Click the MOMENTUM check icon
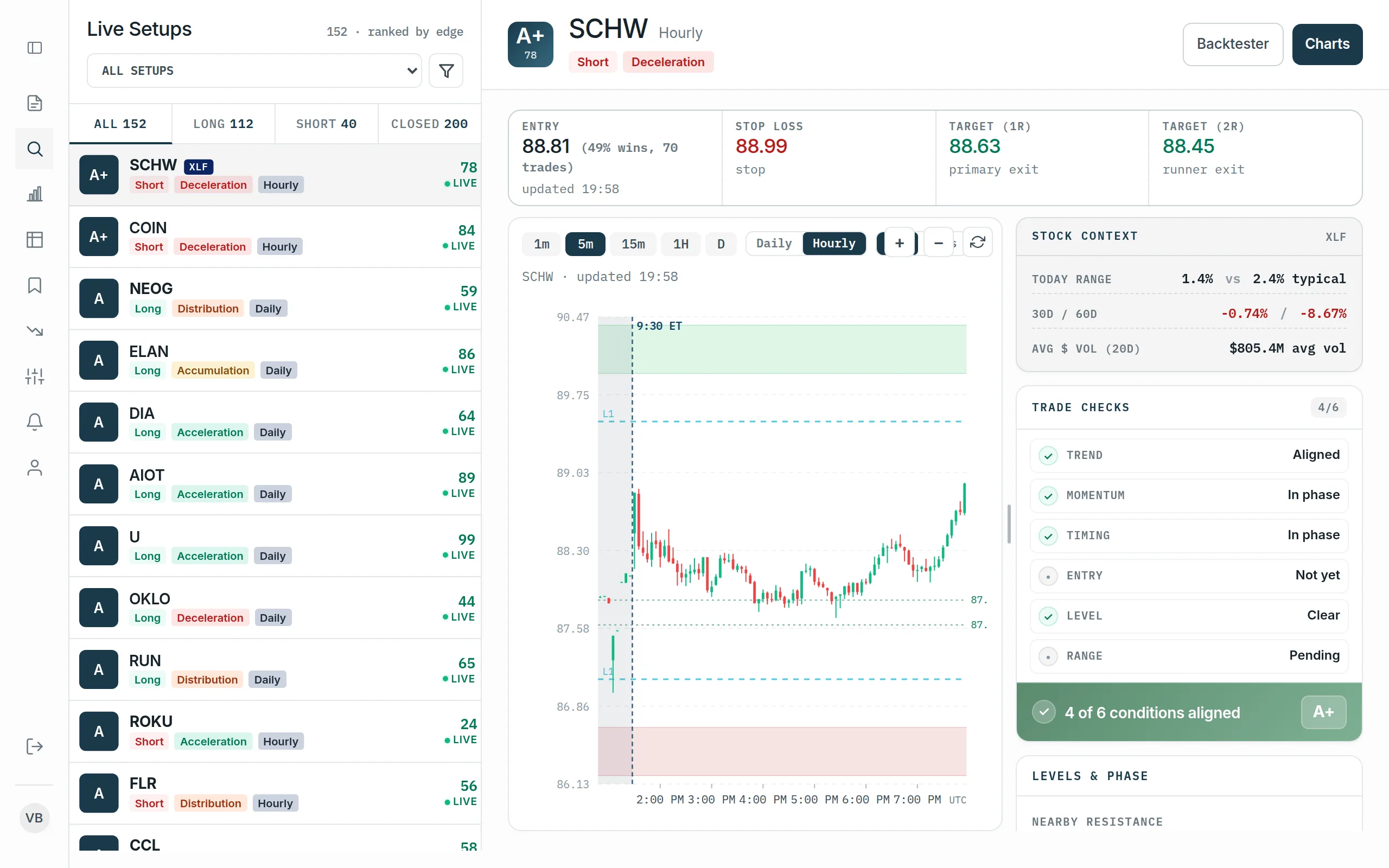This screenshot has height=868, width=1389. (1048, 495)
